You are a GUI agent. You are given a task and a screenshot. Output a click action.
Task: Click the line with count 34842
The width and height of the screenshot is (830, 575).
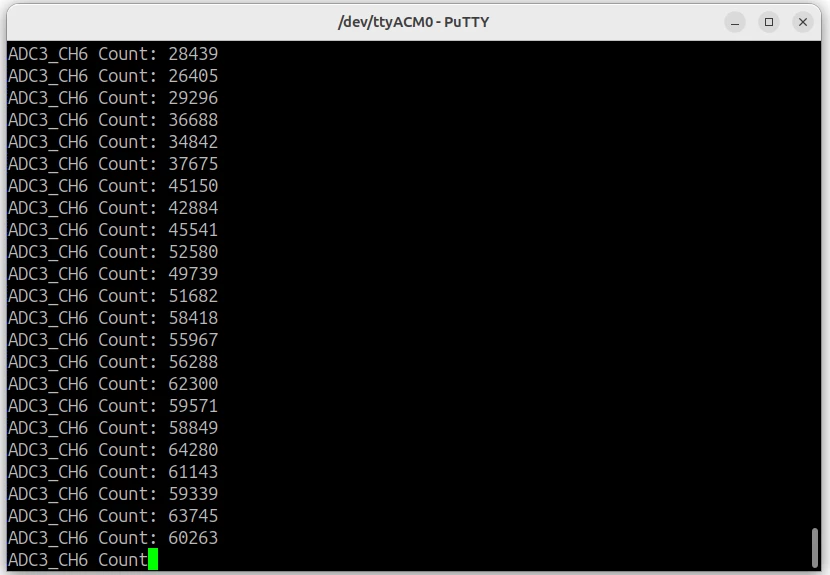pyautogui.click(x=113, y=142)
